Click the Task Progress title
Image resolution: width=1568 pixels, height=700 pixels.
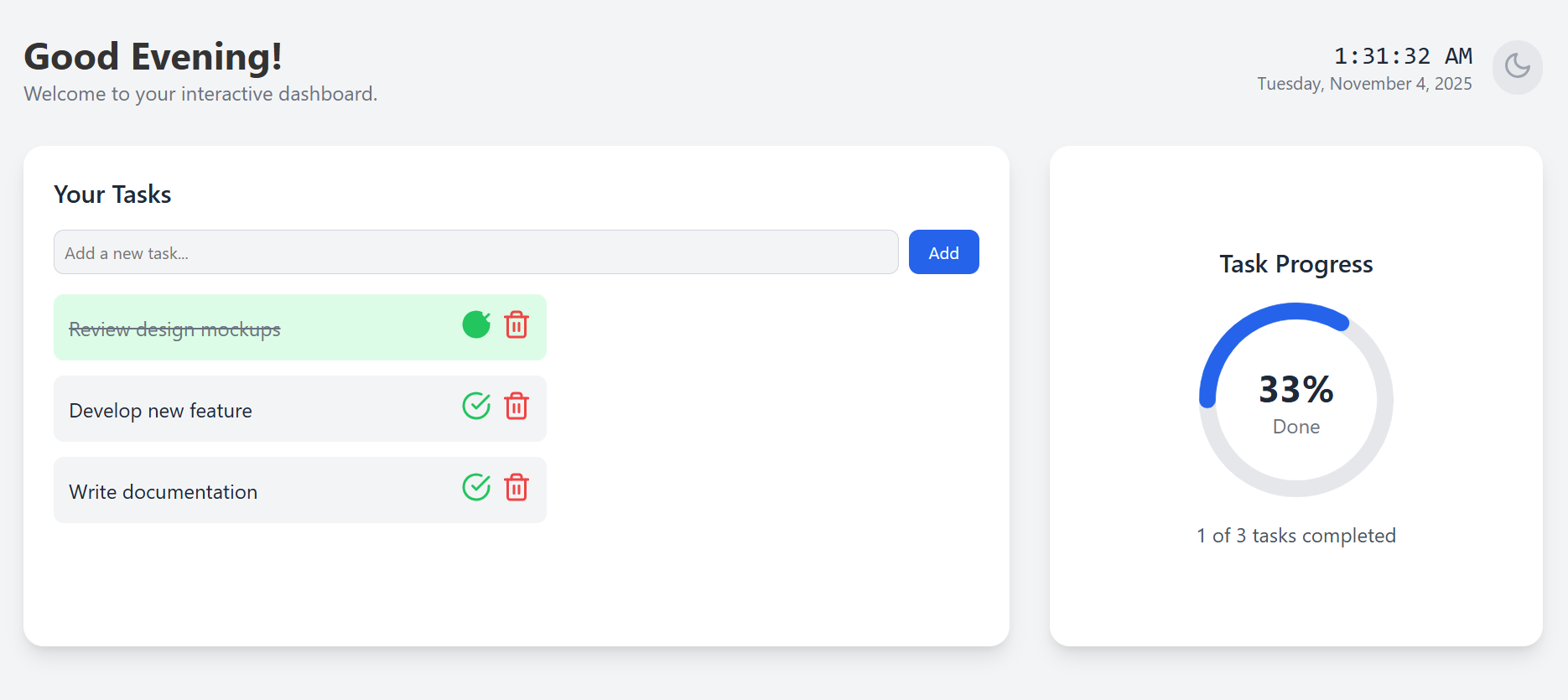(x=1295, y=264)
